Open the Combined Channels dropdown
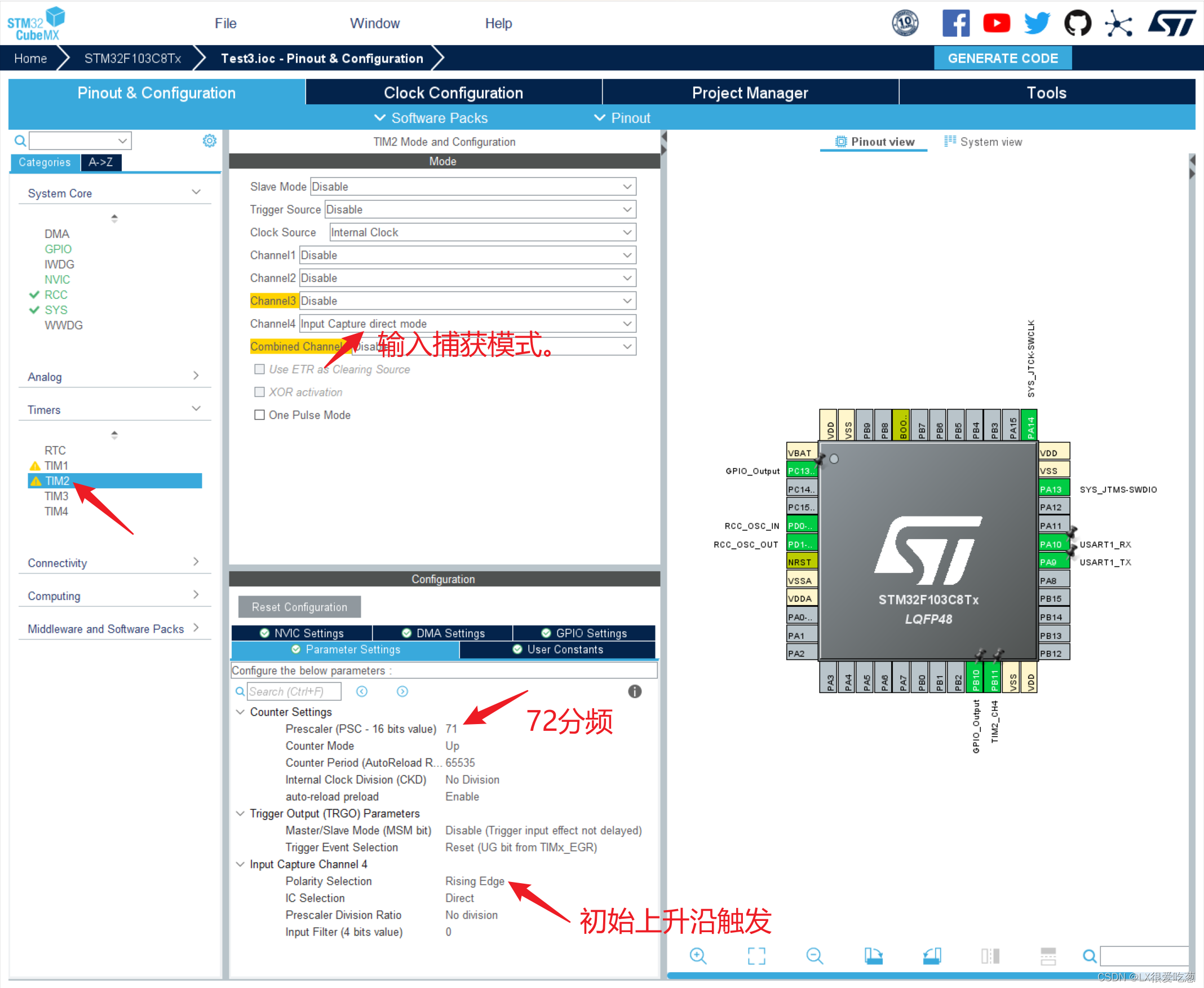Image resolution: width=1204 pixels, height=988 pixels. [493, 346]
